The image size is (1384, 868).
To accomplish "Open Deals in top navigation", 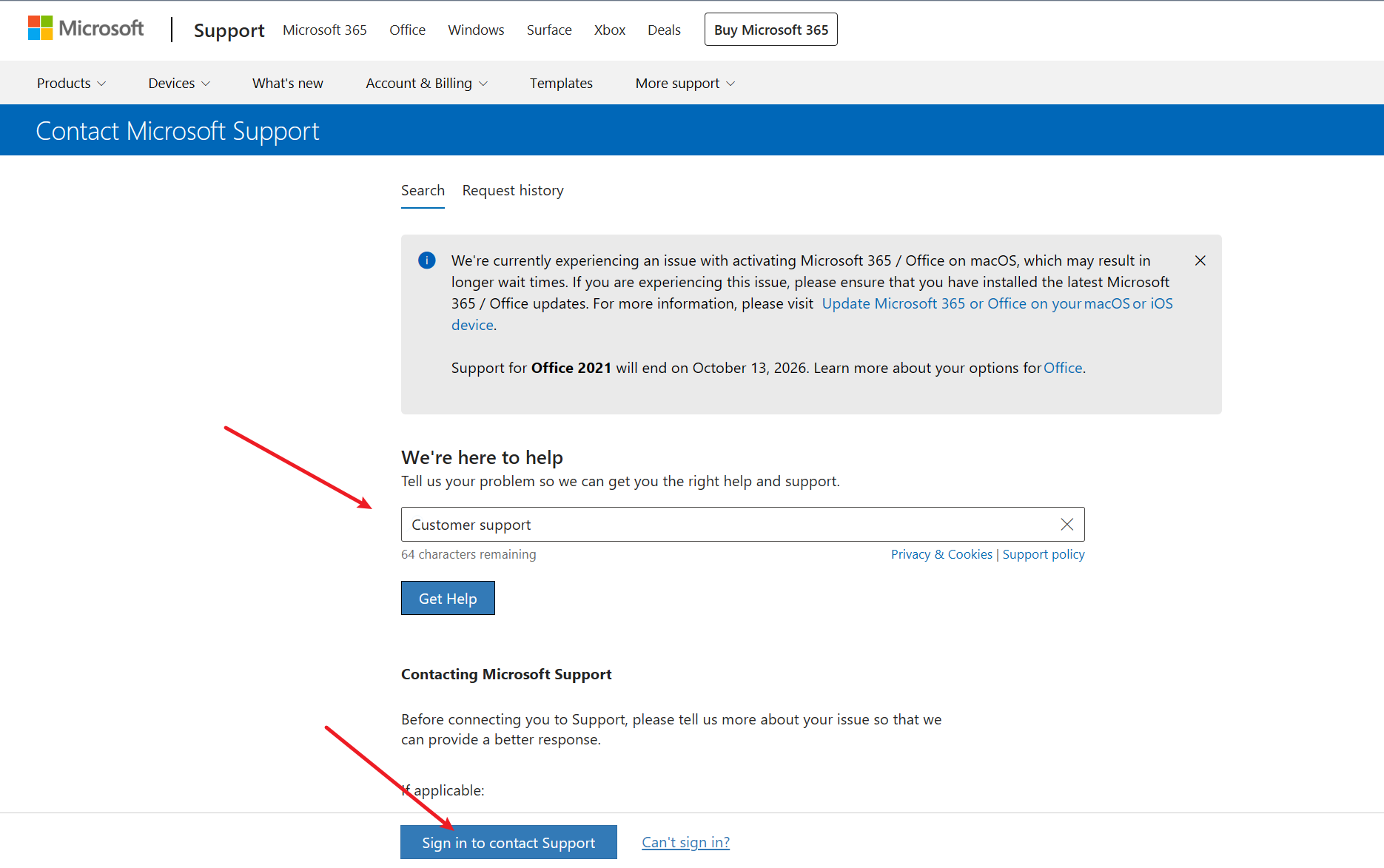I will point(664,30).
